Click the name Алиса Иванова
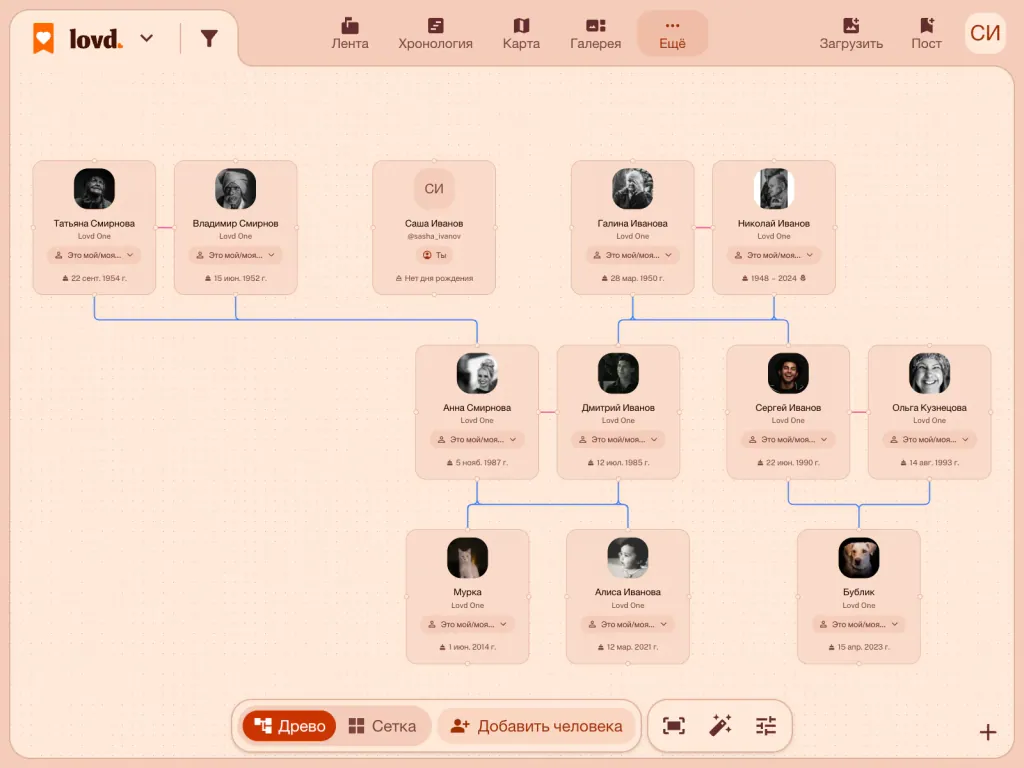1024x768 pixels. click(x=628, y=592)
